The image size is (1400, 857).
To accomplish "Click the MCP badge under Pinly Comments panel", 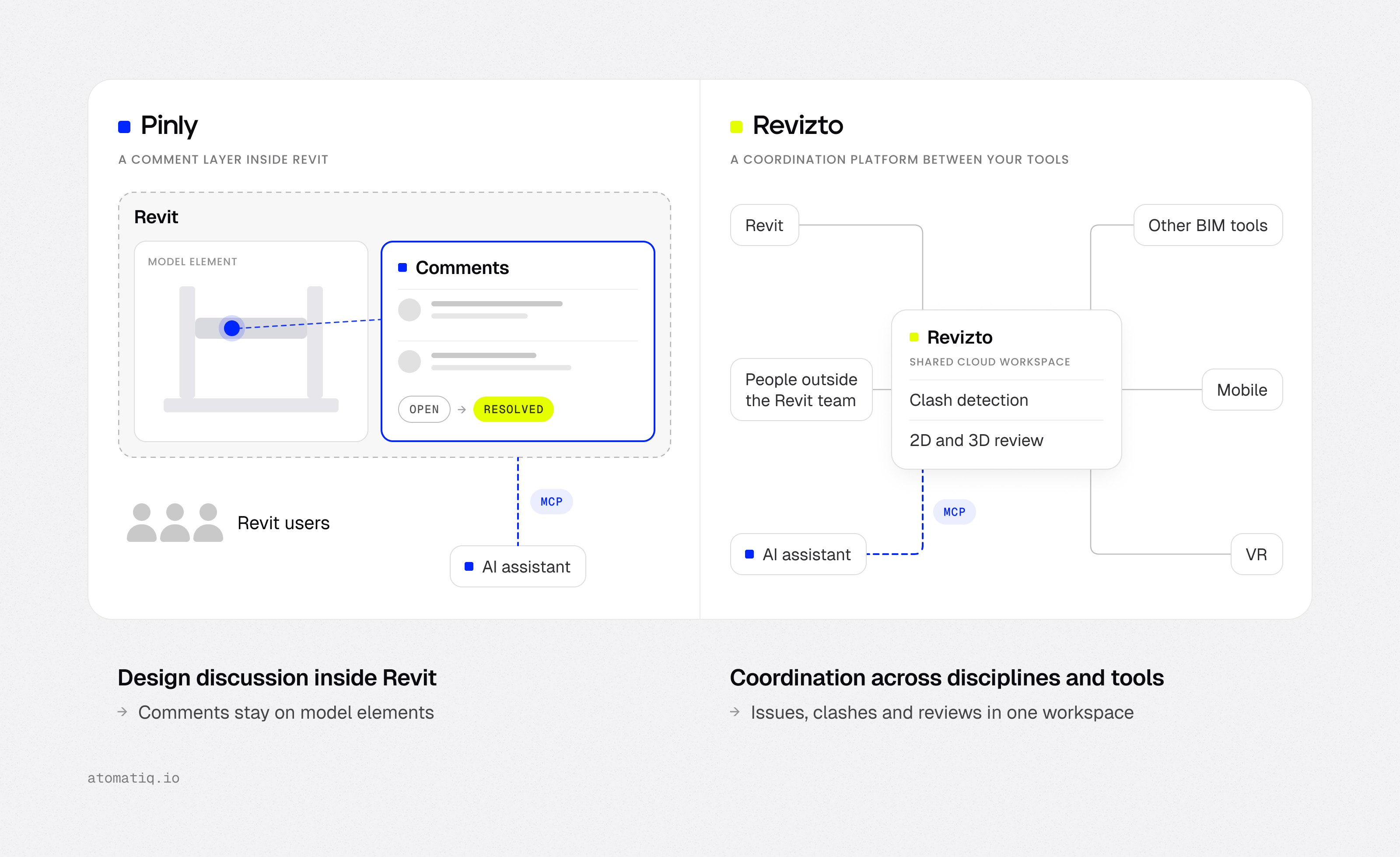I will [551, 502].
